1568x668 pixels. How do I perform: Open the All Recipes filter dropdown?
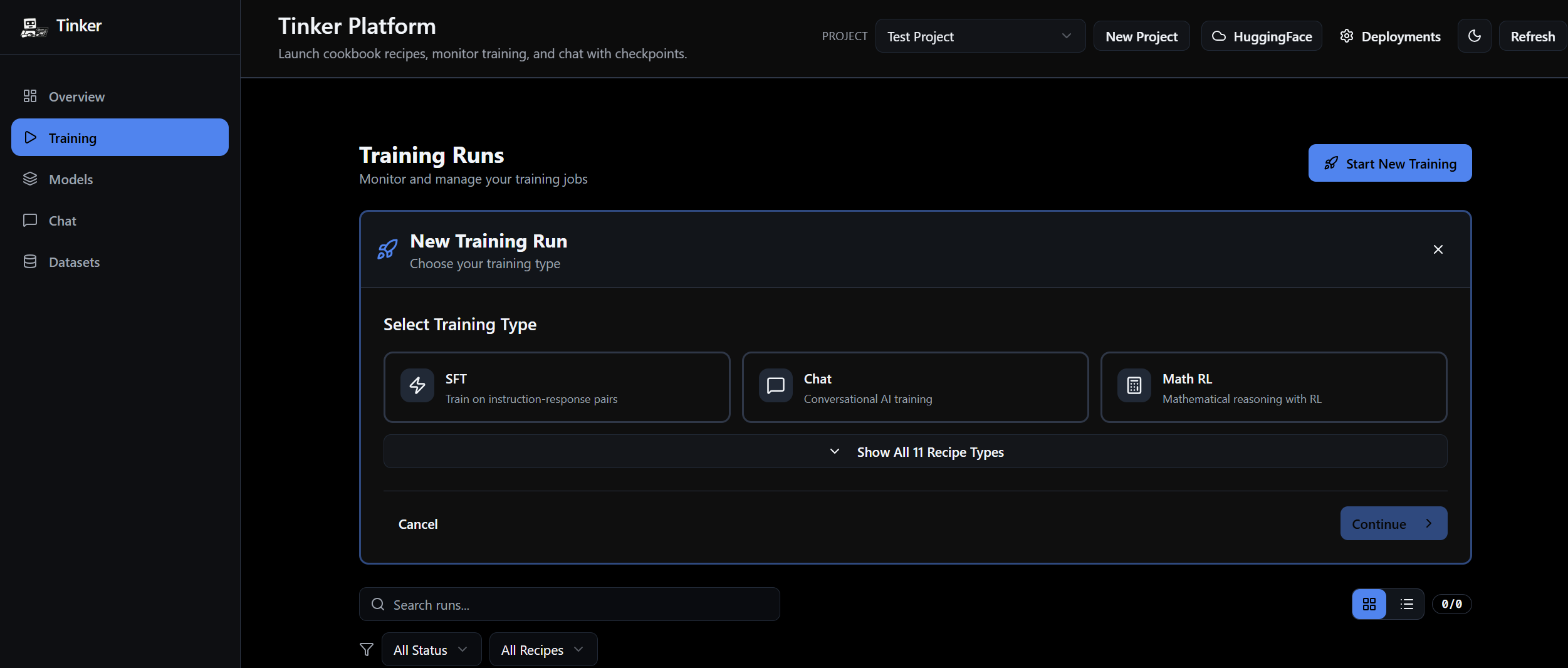(542, 649)
